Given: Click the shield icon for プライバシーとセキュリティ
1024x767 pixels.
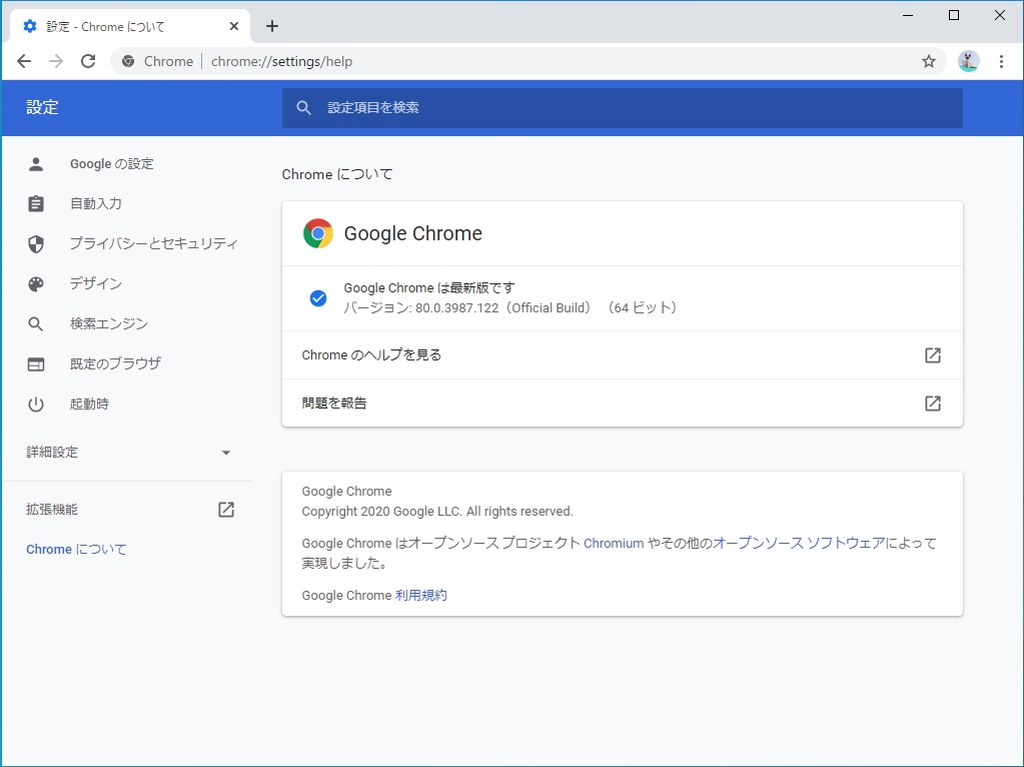Looking at the screenshot, I should (x=36, y=243).
